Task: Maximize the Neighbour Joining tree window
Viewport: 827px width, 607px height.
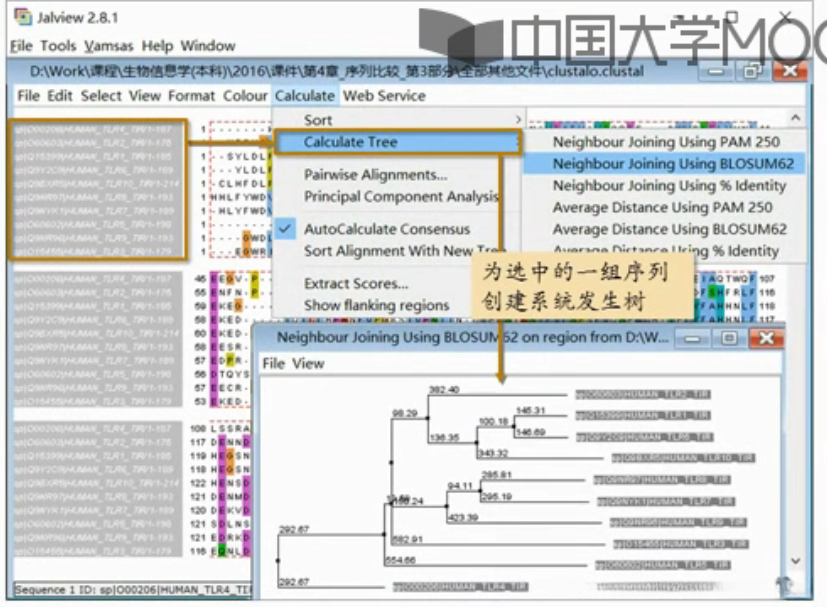Action: click(729, 338)
